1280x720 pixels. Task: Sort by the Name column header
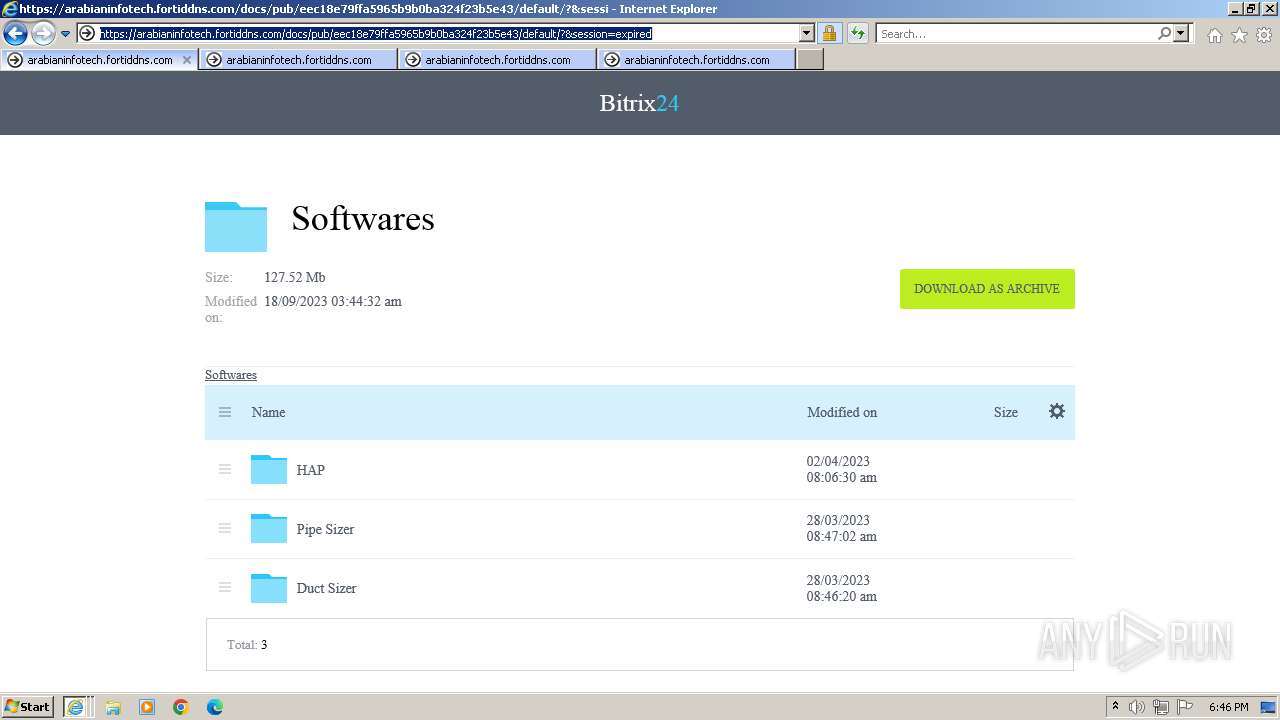coord(268,412)
